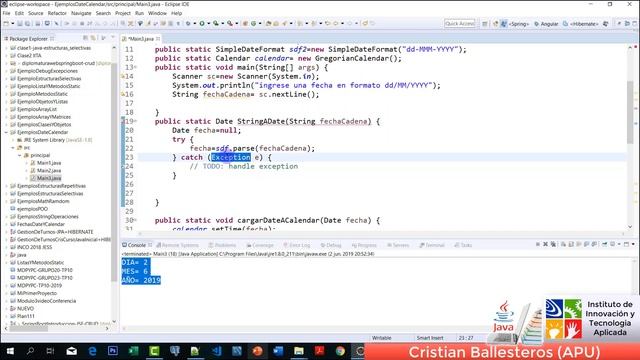Open the Angular perspective
This screenshot has height=360, width=640.
coord(546,24)
